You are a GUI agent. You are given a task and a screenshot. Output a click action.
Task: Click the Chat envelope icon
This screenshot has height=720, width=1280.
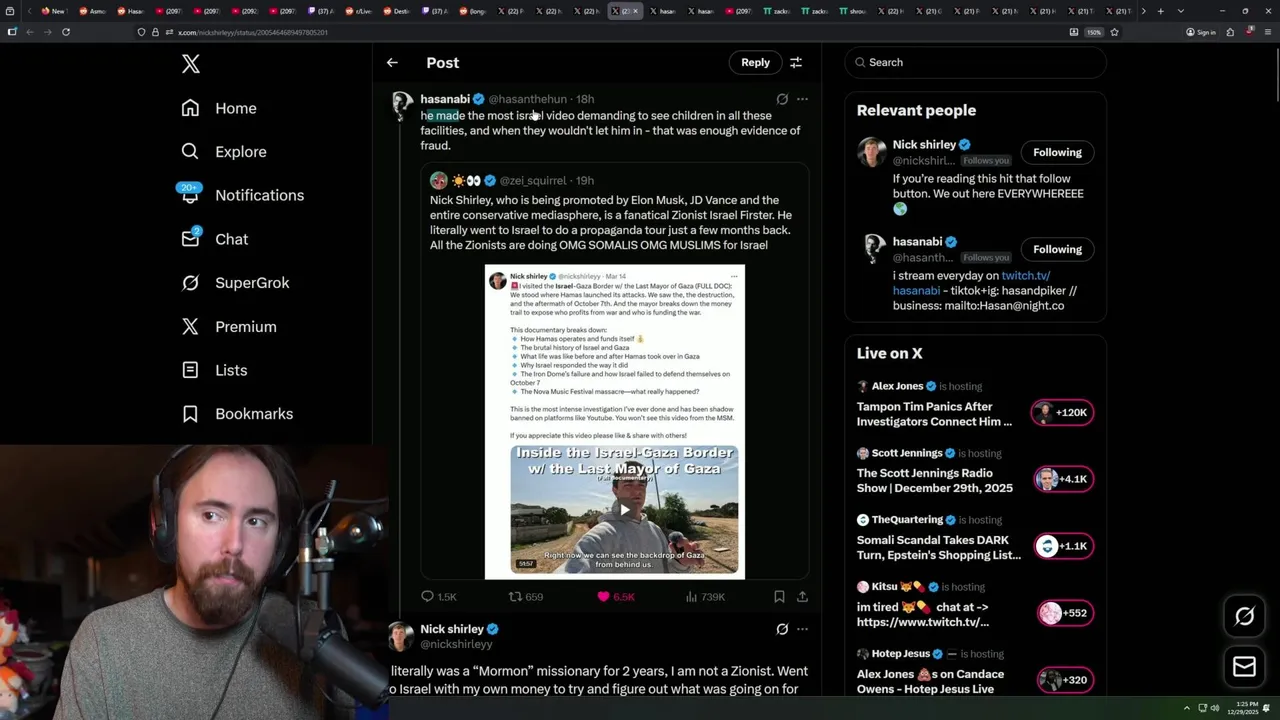[190, 239]
